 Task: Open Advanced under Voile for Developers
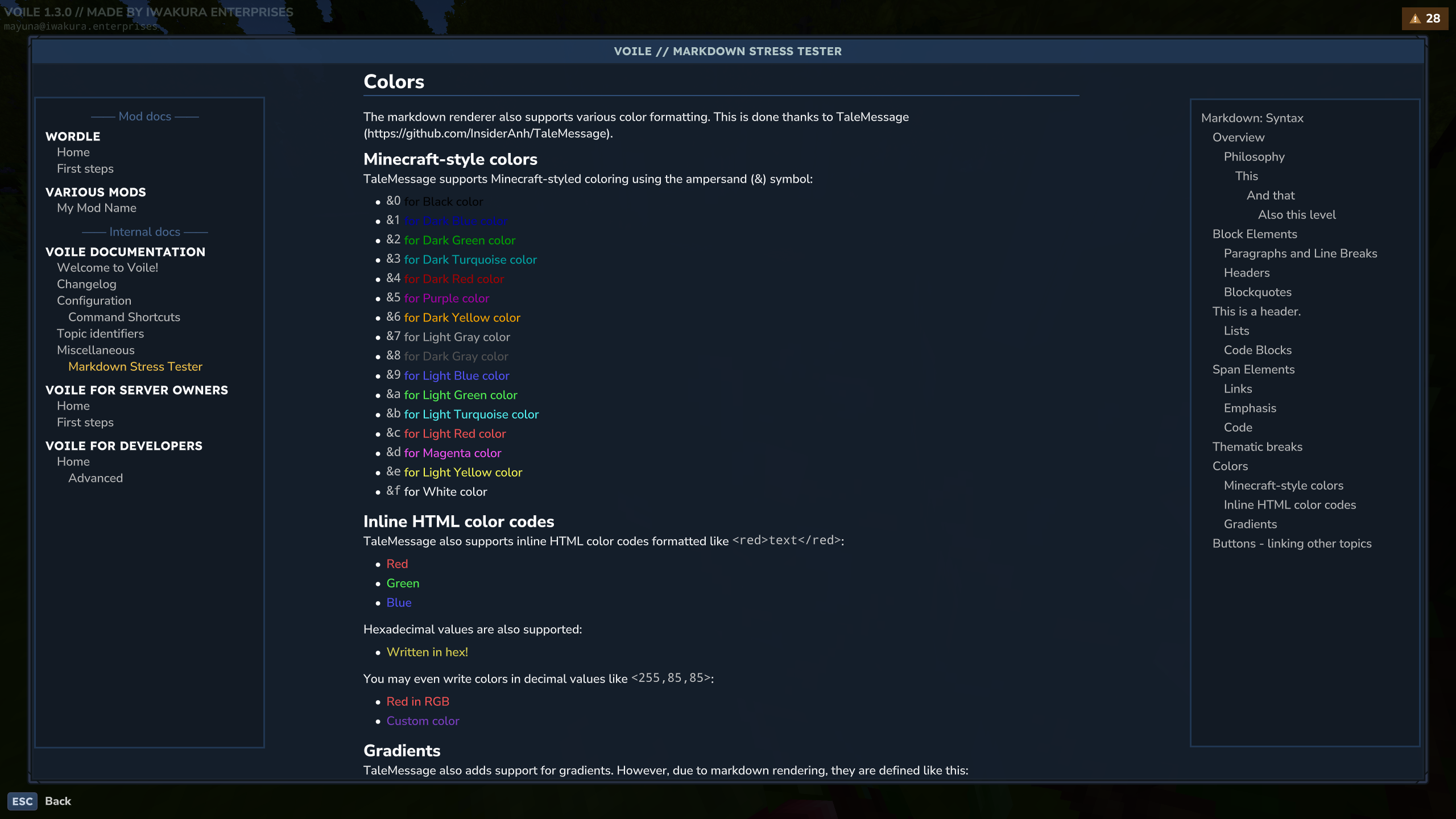tap(96, 478)
